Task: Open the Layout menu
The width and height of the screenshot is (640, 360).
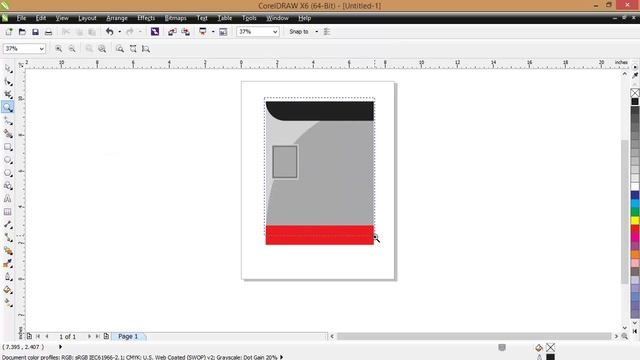Action: click(87, 18)
